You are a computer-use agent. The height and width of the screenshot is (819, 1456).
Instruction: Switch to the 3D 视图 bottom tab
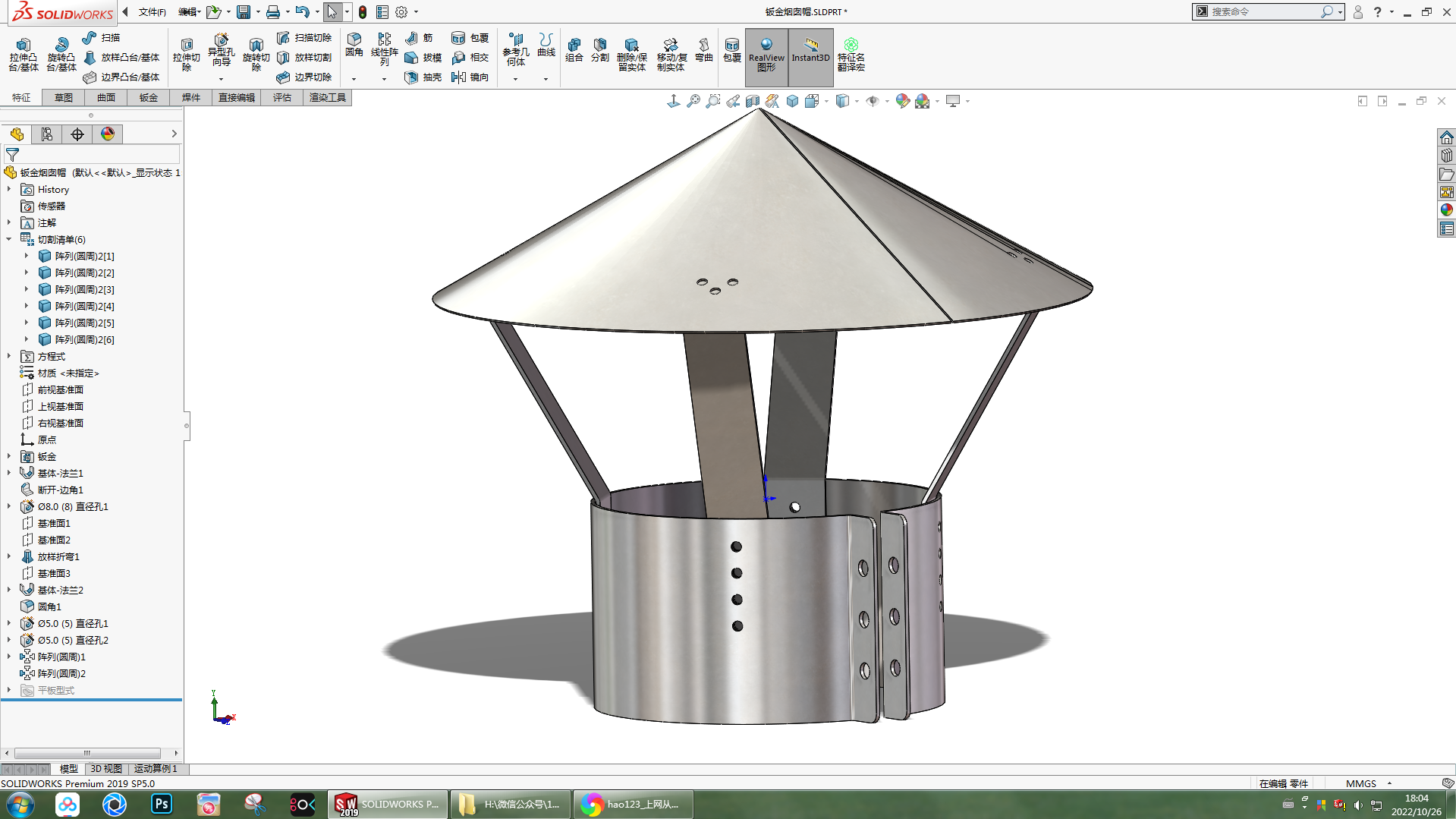pyautogui.click(x=106, y=769)
